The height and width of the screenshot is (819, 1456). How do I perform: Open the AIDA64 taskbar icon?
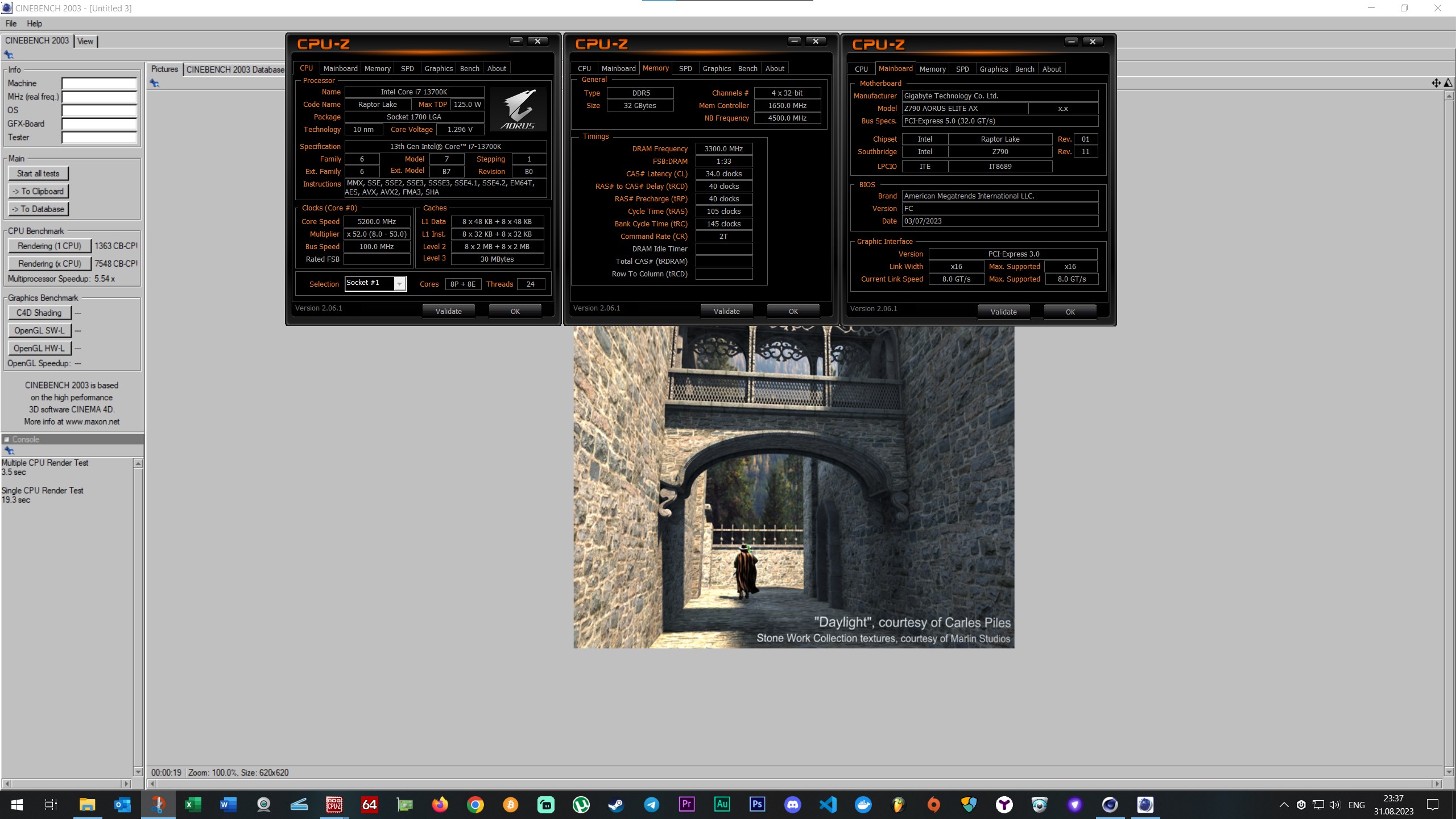tap(369, 804)
